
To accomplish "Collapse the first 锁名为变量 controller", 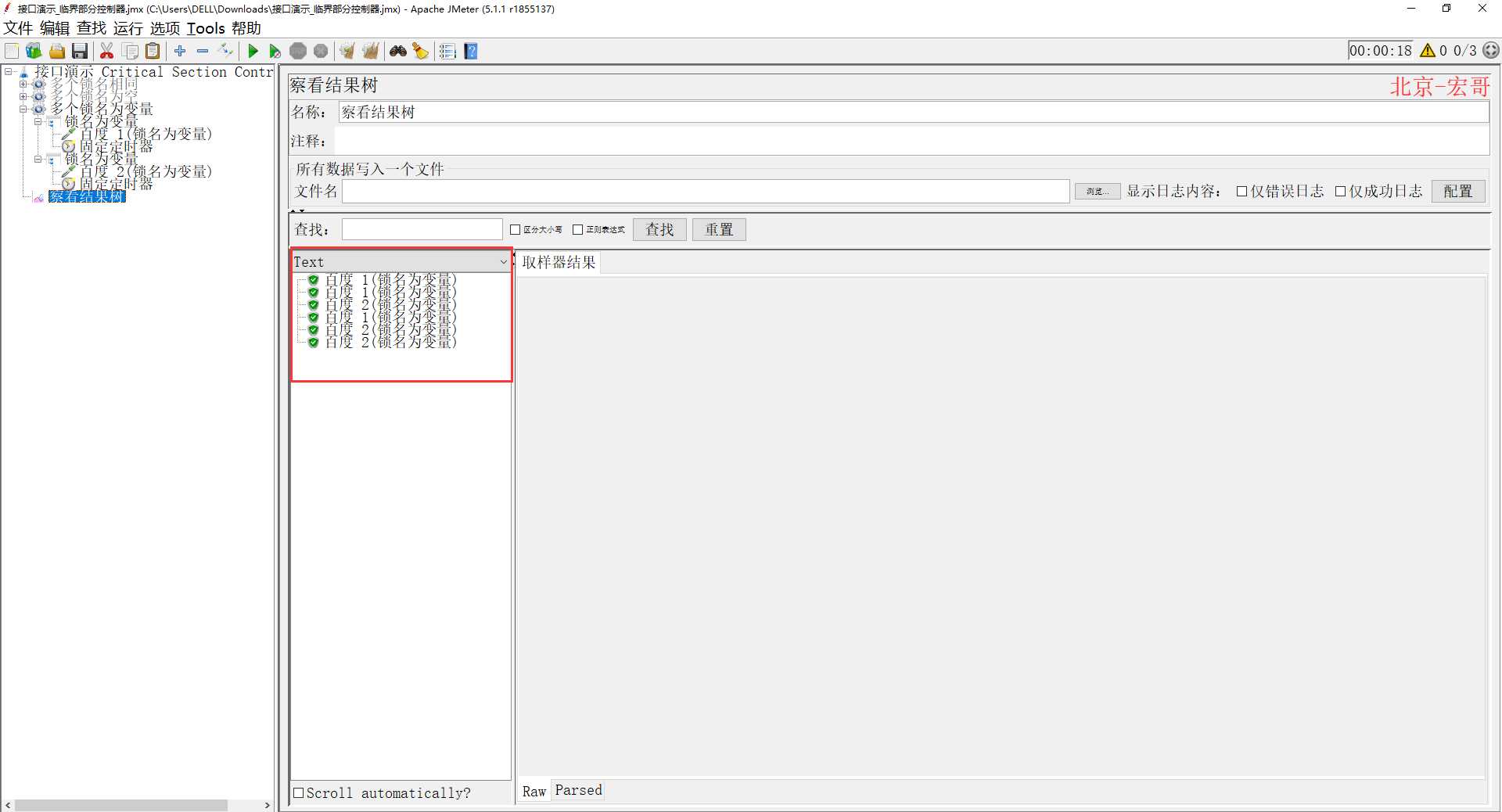I will [x=38, y=121].
